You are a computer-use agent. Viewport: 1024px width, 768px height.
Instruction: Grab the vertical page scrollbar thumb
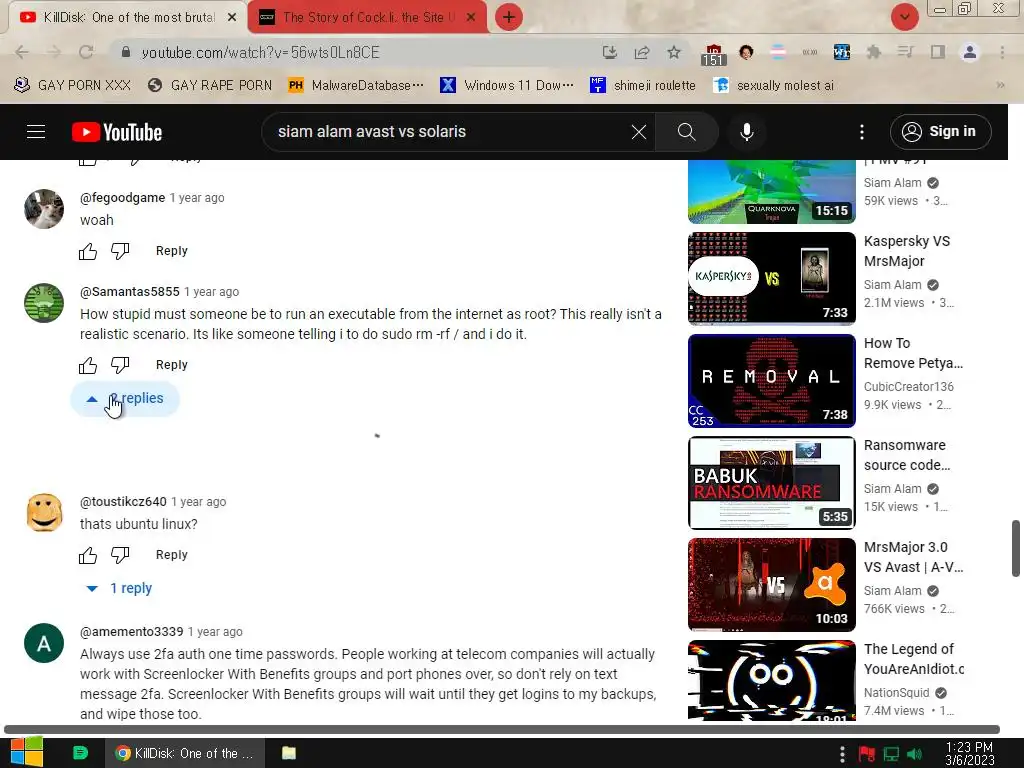coord(1016,549)
